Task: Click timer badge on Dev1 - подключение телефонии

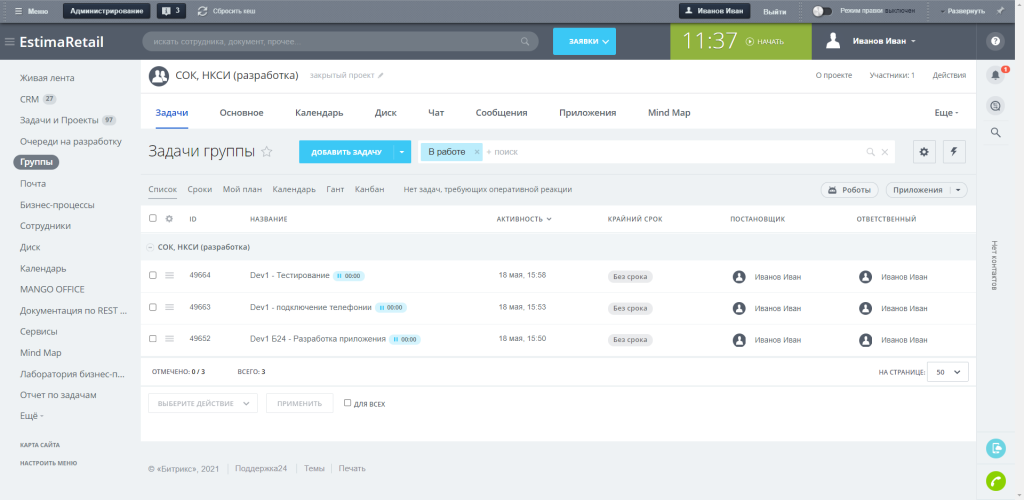Action: click(391, 307)
